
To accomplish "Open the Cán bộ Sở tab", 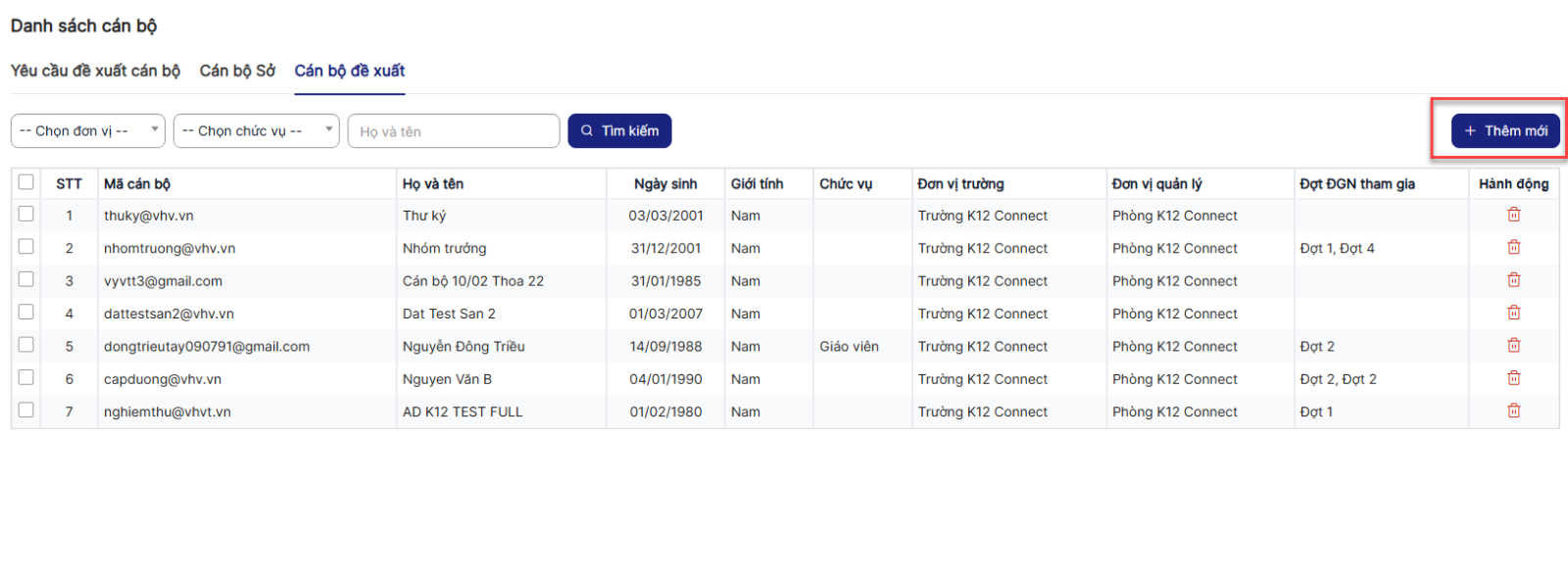I will click(237, 71).
